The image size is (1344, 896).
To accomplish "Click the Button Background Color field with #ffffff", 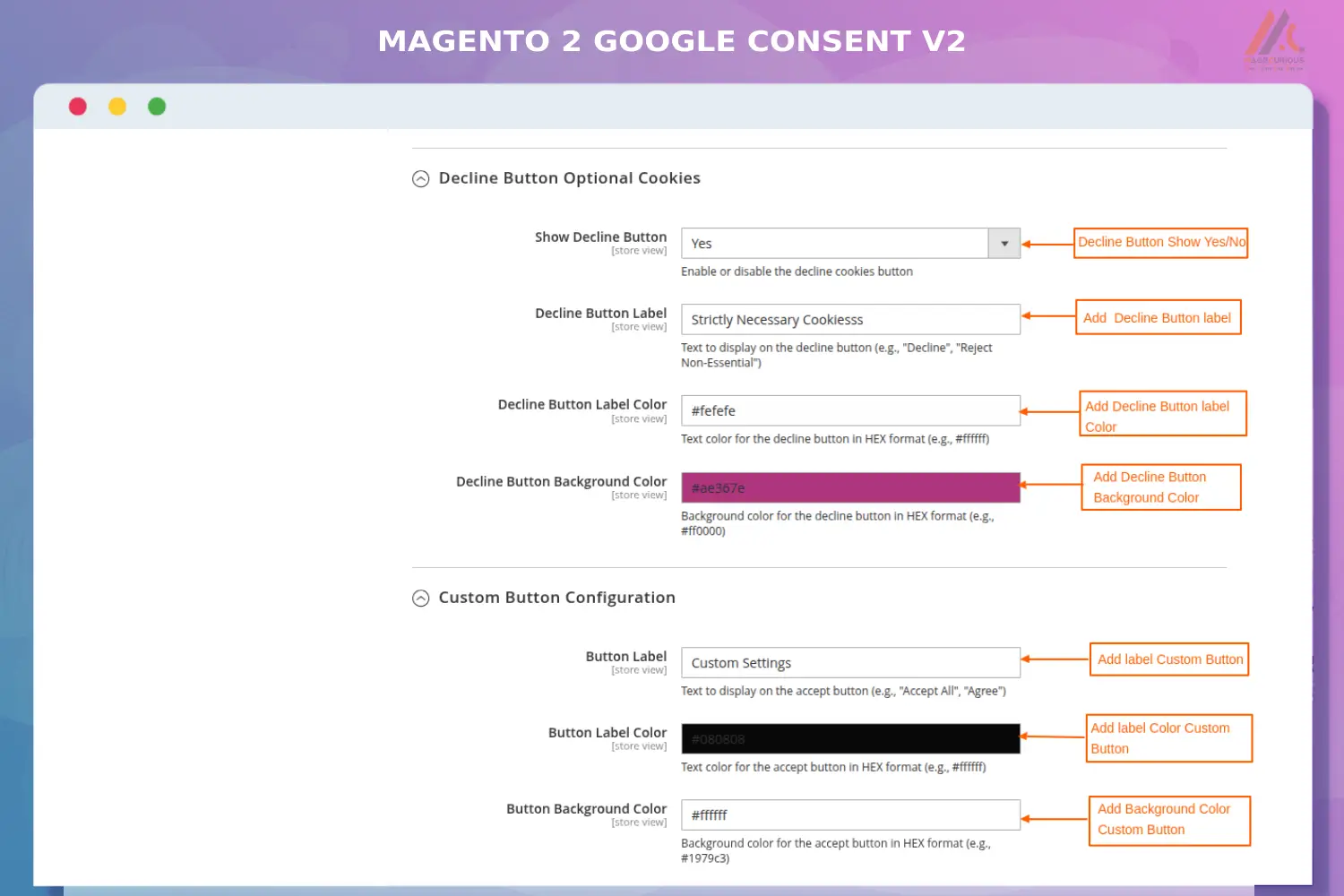I will pos(849,814).
